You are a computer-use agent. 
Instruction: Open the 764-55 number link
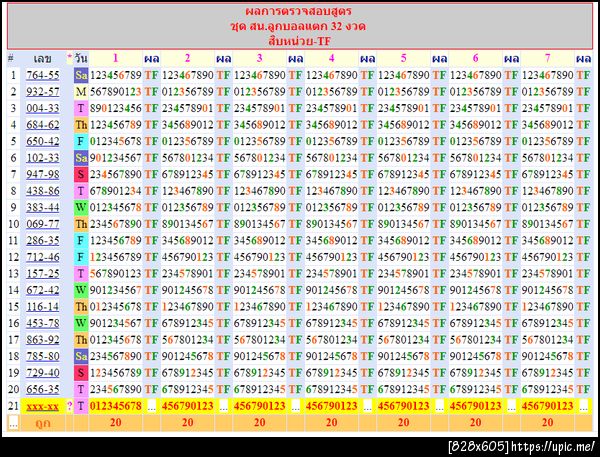click(x=42, y=75)
